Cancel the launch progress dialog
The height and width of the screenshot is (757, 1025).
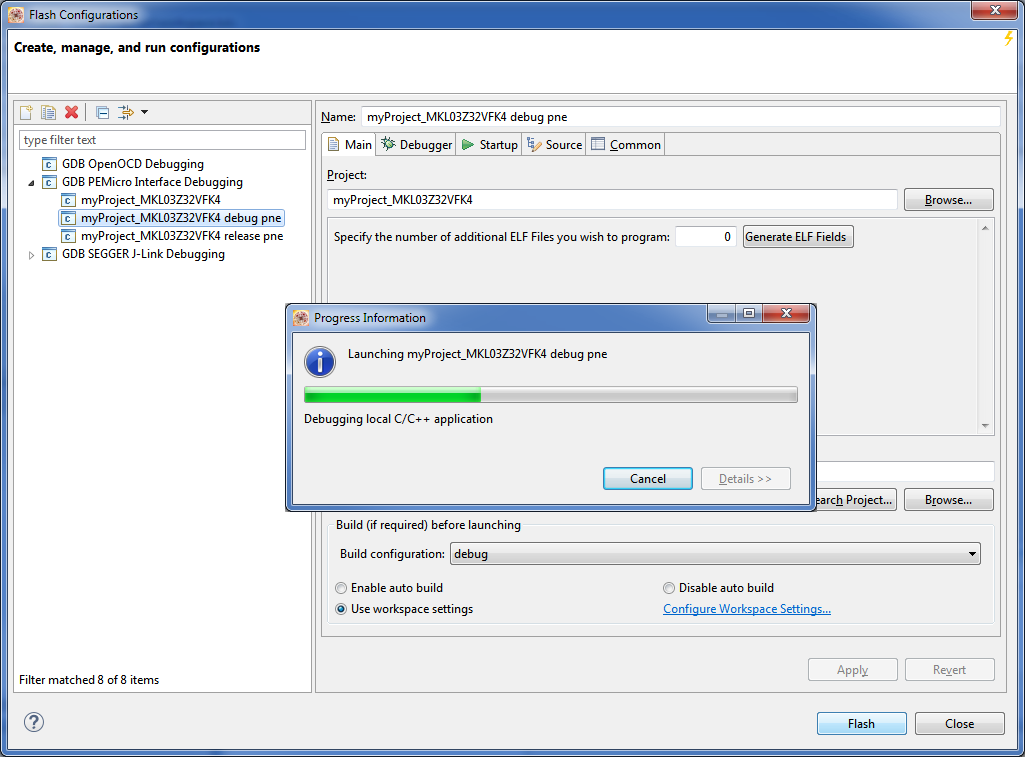tap(647, 479)
